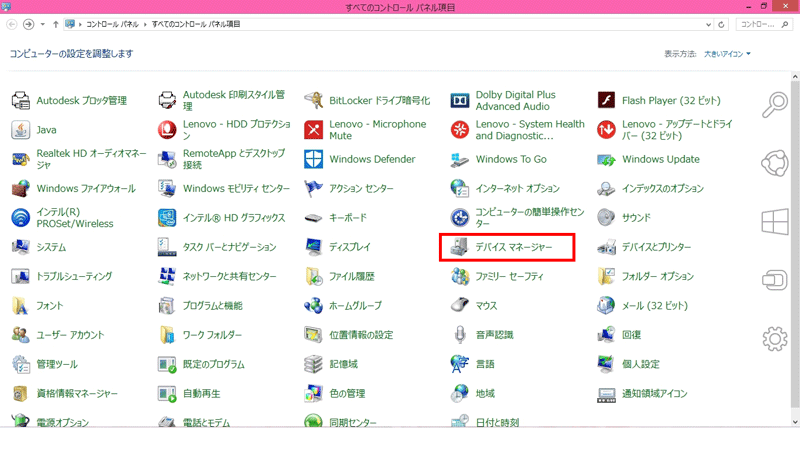Open the フォント folder icon
The width and height of the screenshot is (800, 450).
coord(20,306)
